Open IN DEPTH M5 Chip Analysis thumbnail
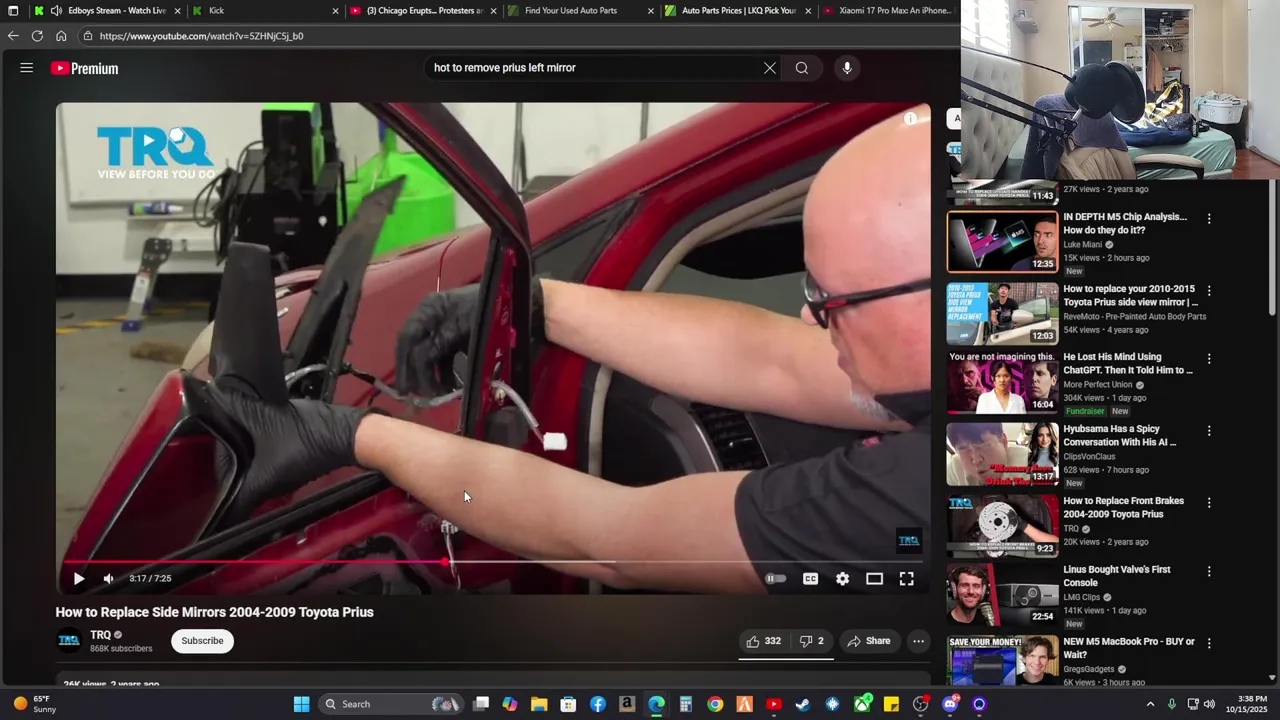This screenshot has width=1280, height=720. pyautogui.click(x=1002, y=241)
